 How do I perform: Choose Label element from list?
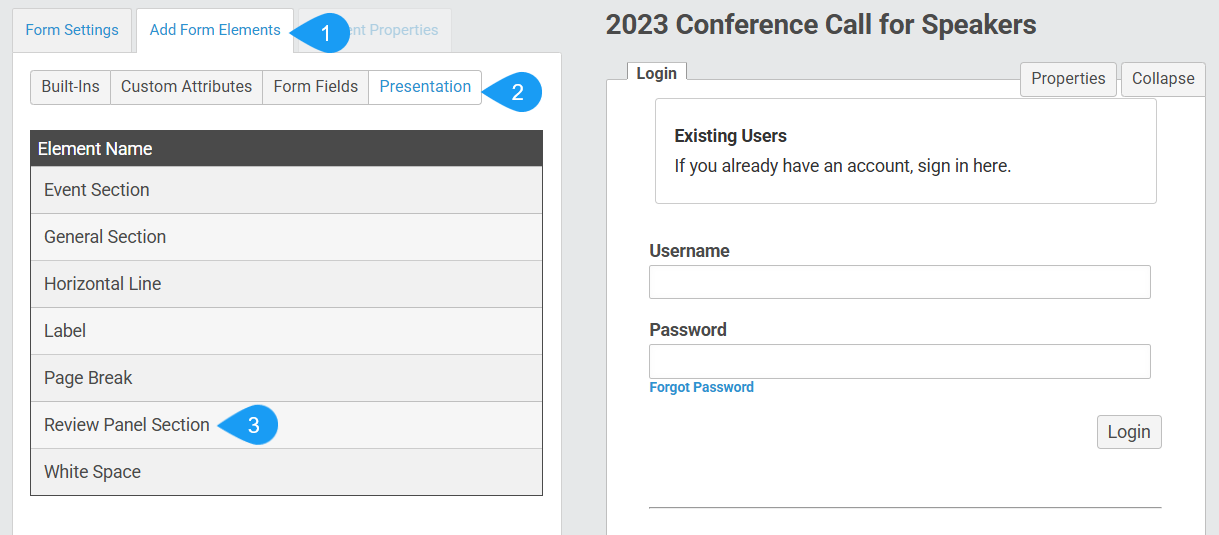click(286, 331)
